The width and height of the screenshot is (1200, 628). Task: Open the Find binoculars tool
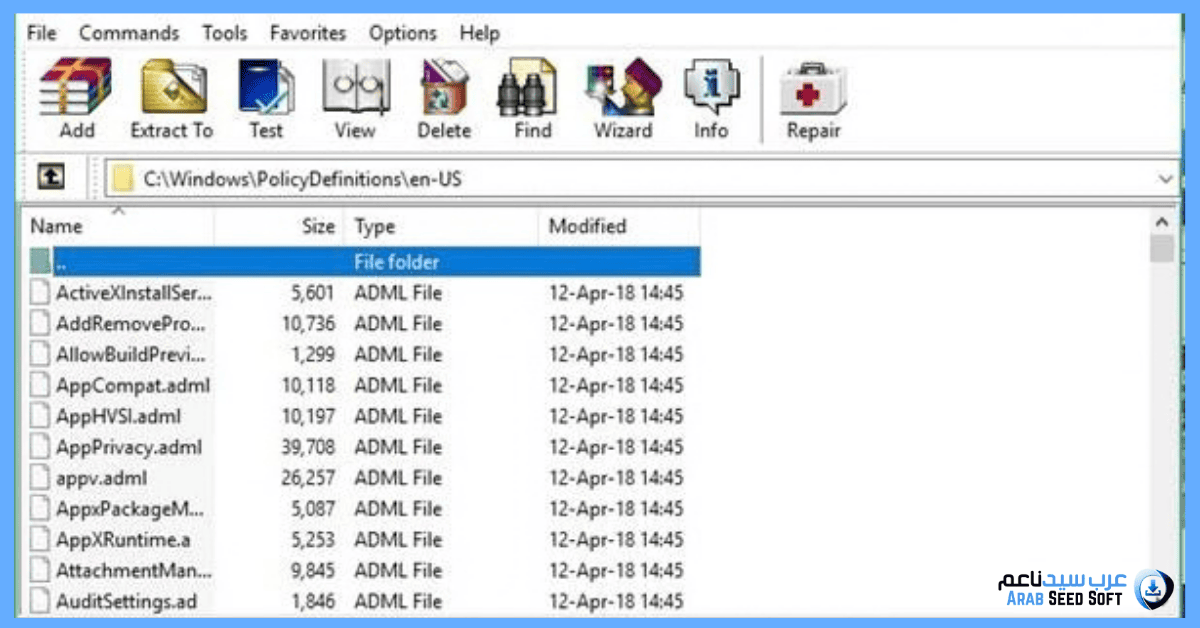(x=532, y=99)
